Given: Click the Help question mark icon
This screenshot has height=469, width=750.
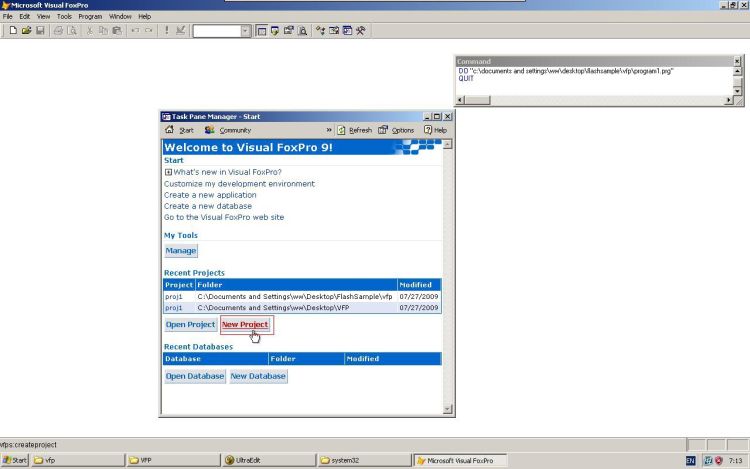Looking at the screenshot, I should point(428,130).
